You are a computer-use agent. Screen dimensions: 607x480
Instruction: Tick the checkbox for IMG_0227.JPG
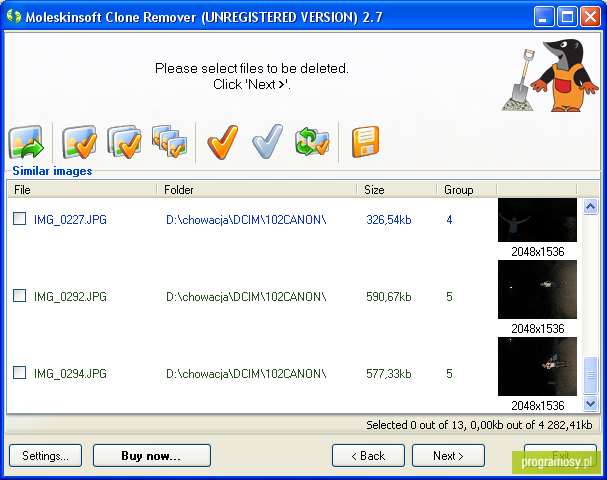click(x=19, y=219)
